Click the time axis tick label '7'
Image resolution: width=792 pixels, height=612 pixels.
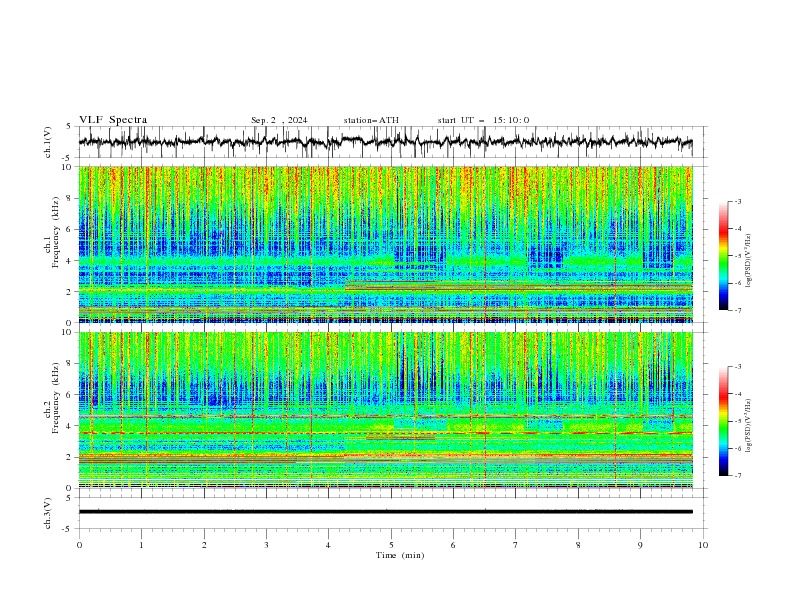click(516, 545)
